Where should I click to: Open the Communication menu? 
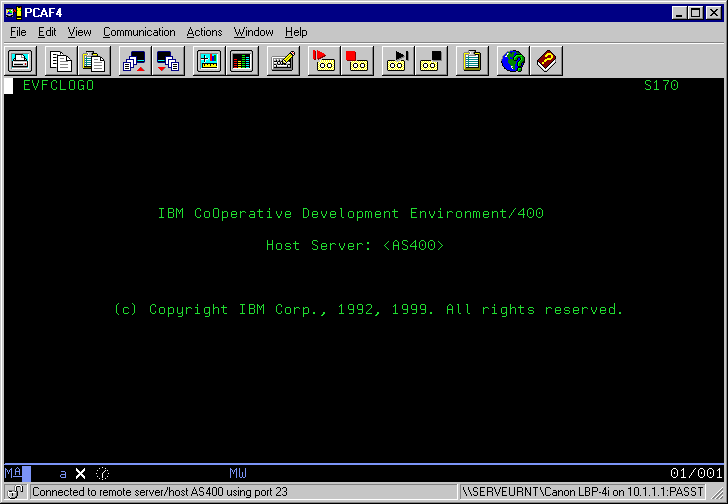click(x=139, y=32)
